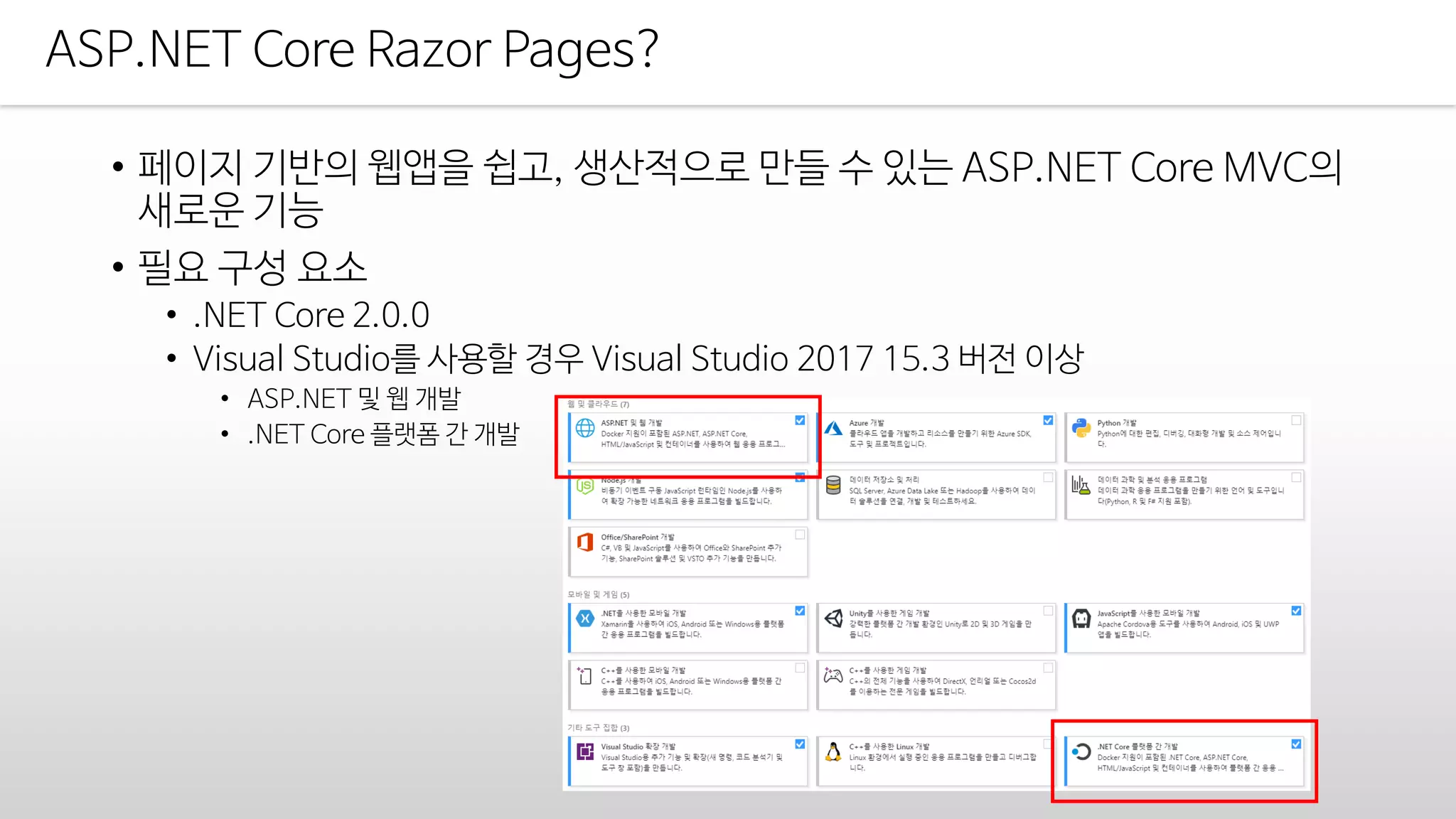Uncheck the .NET Core cross-platform checkbox

(x=1296, y=744)
